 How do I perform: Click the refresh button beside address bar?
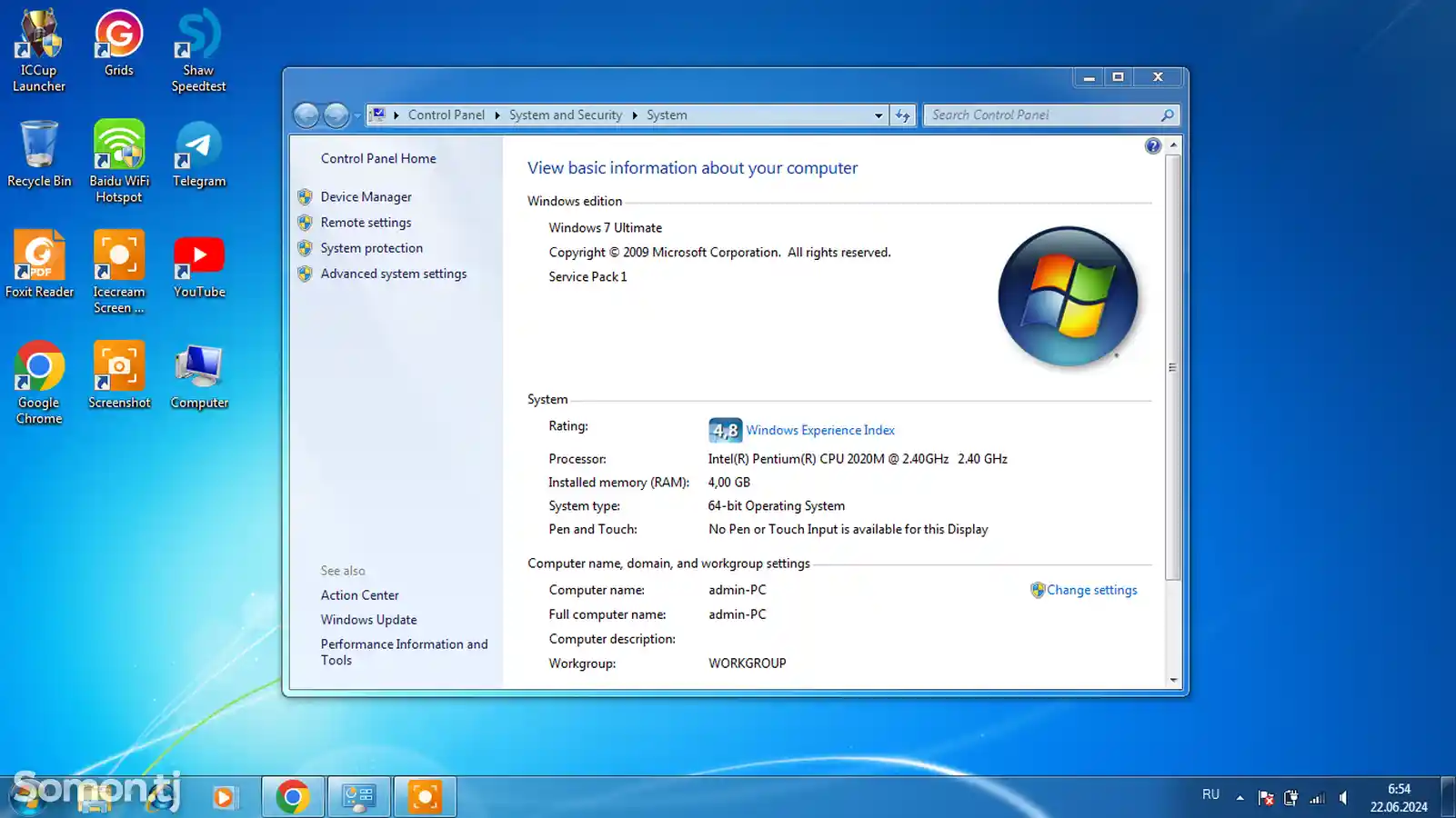pyautogui.click(x=902, y=115)
